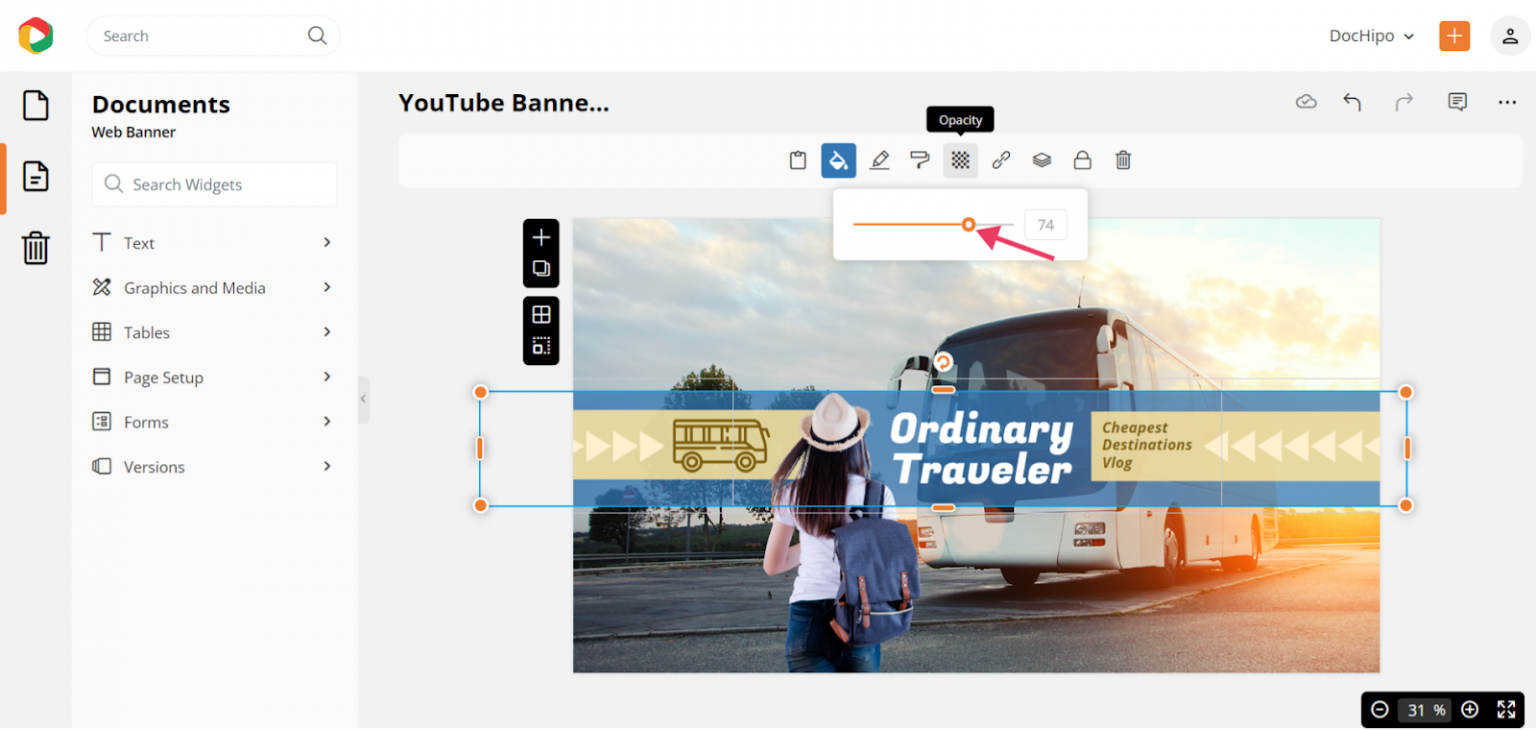This screenshot has width=1536, height=730.
Task: Open the comments panel icon
Action: coord(1457,101)
